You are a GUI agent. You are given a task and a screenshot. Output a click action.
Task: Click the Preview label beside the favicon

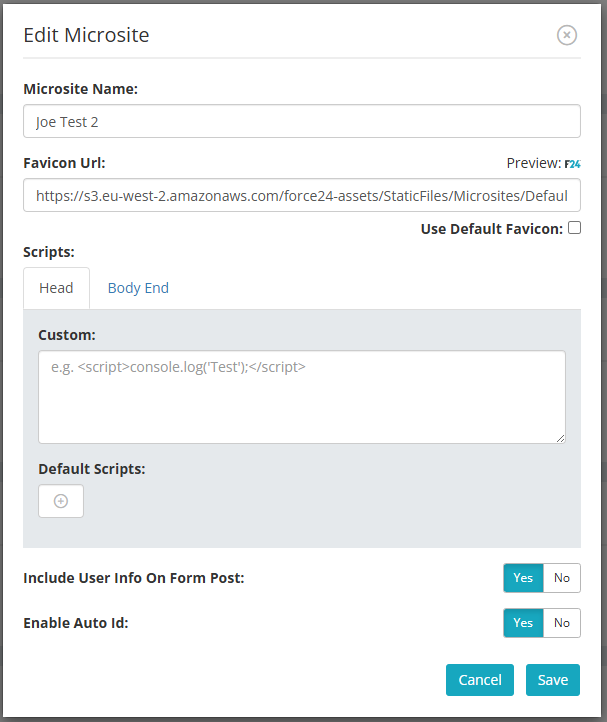click(534, 163)
